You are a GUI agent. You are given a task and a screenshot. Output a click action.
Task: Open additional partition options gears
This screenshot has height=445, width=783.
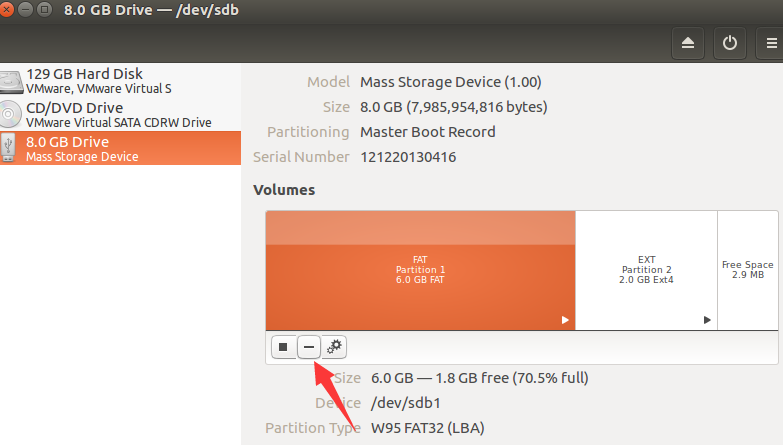(334, 347)
